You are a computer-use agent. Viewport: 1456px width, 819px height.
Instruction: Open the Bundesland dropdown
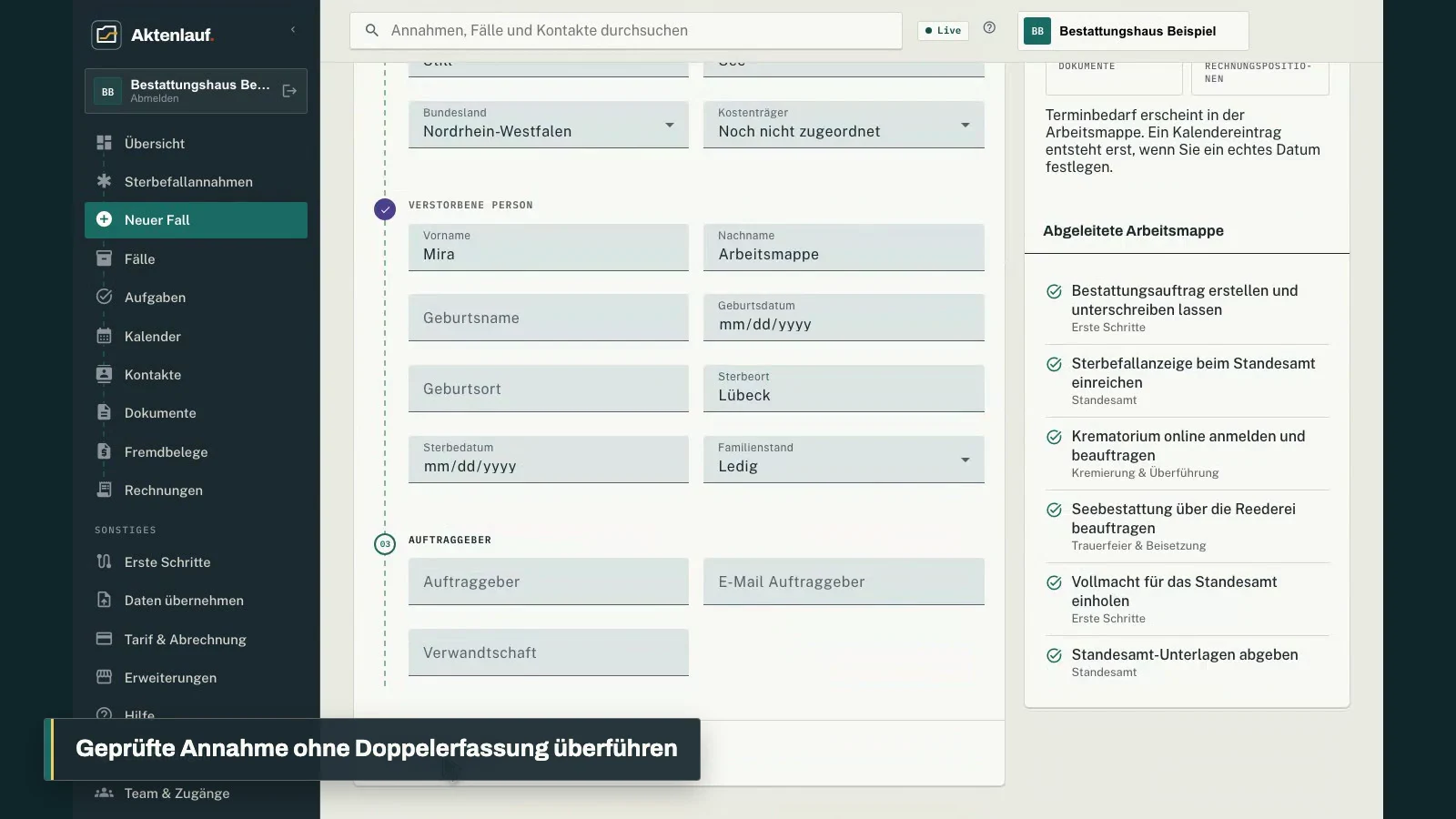(x=549, y=124)
